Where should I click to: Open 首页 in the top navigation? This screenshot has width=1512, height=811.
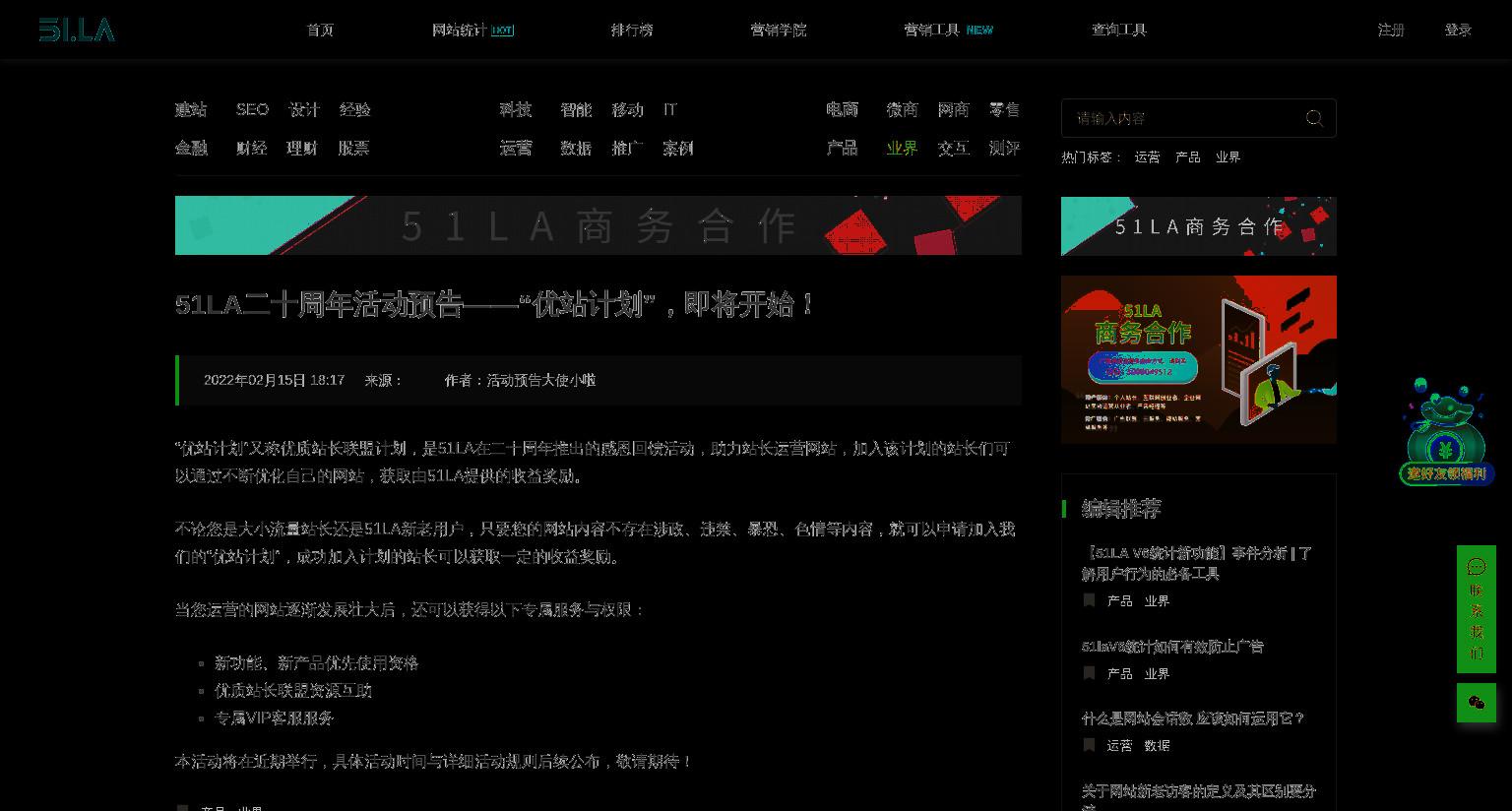click(320, 30)
